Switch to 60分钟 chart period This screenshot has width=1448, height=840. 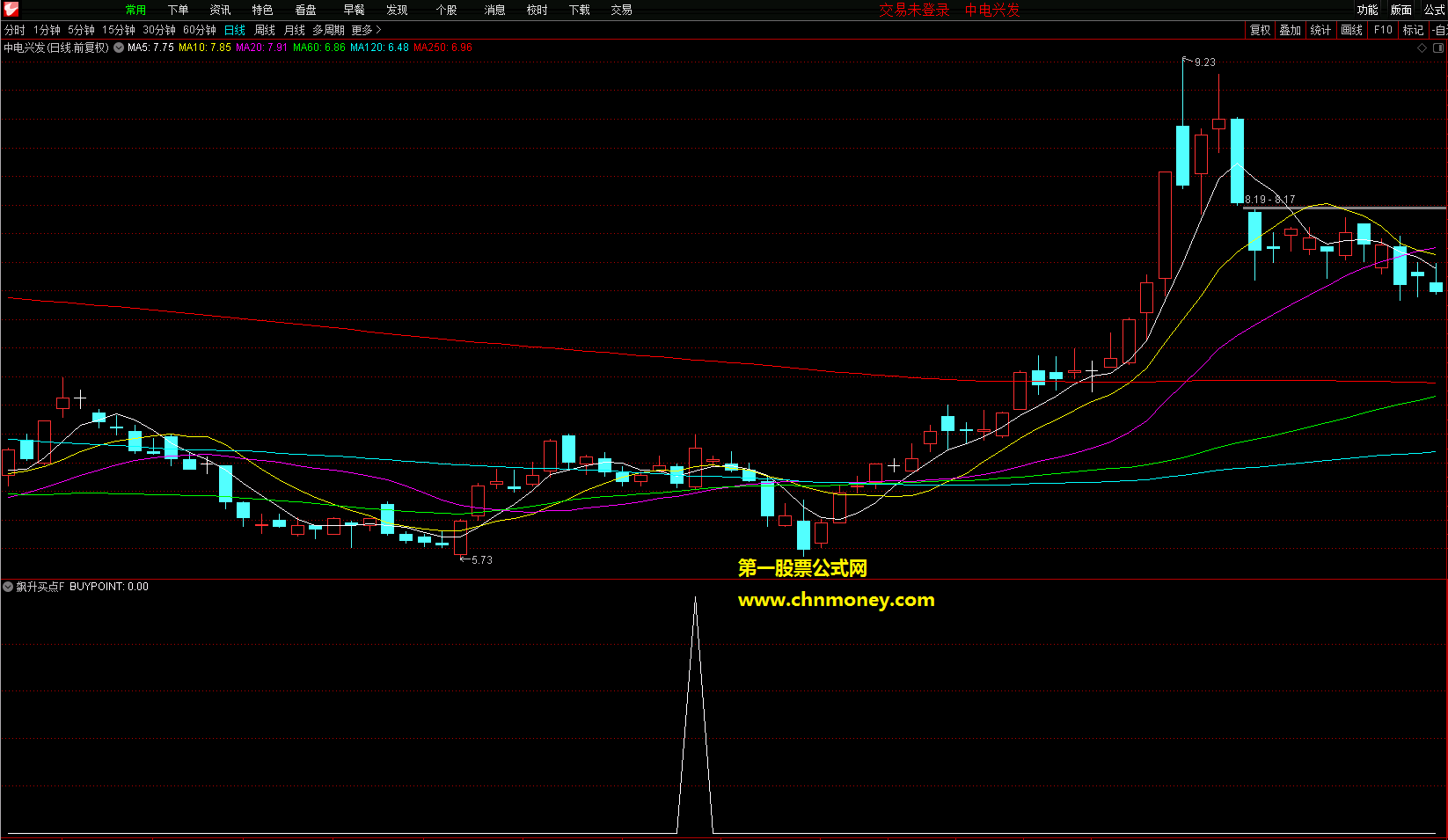(200, 30)
